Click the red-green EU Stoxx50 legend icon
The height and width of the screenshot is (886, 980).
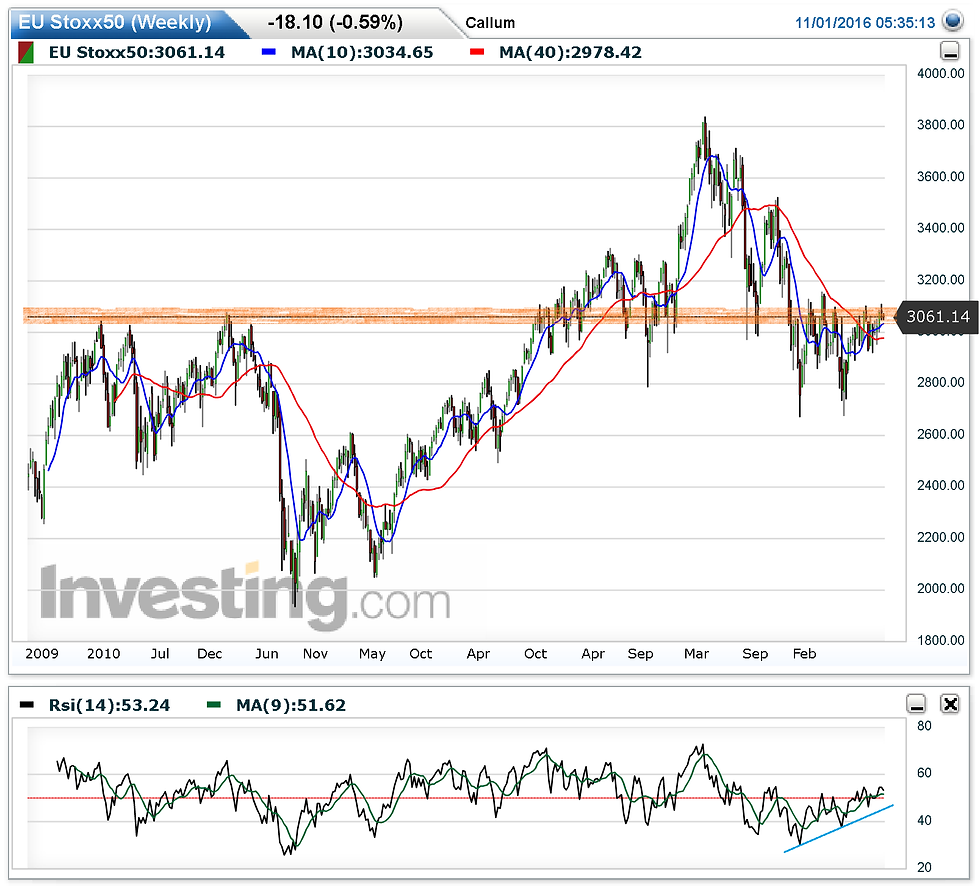26,52
